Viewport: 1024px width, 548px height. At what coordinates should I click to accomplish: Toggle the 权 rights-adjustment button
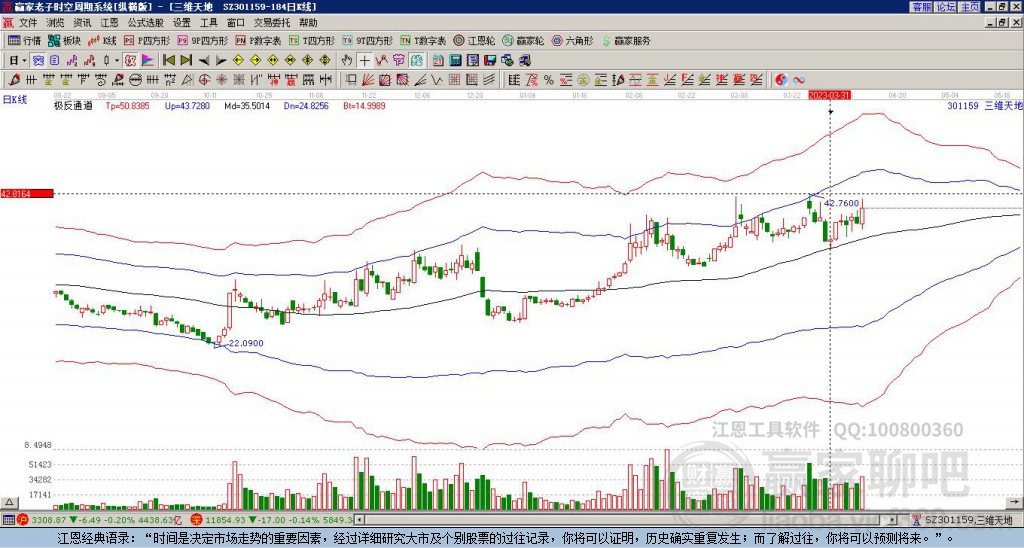tap(130, 61)
